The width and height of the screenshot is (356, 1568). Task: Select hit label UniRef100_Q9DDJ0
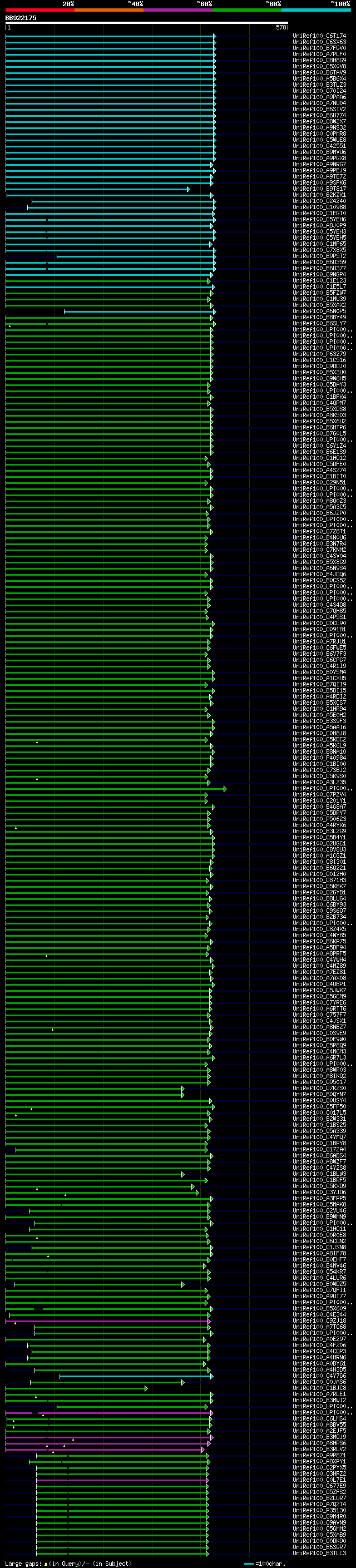click(319, 366)
